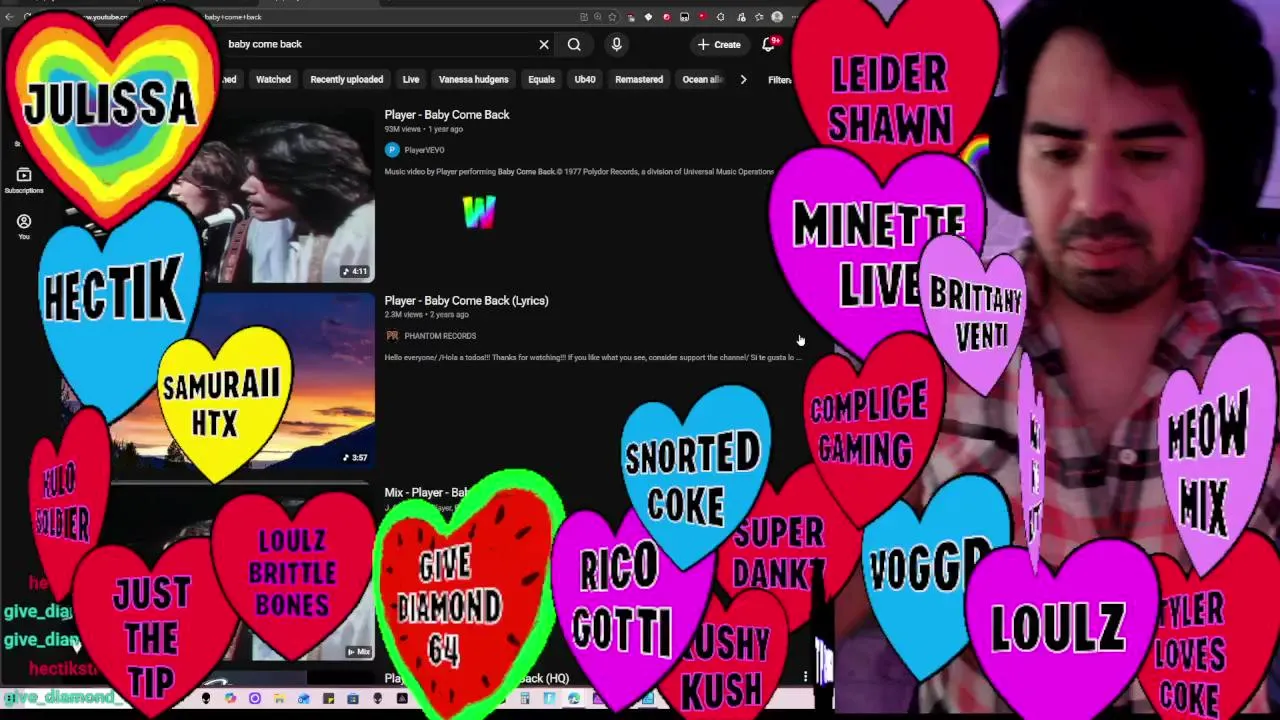Open the Mix - Player playlist title
The image size is (1280, 720).
[427, 493]
